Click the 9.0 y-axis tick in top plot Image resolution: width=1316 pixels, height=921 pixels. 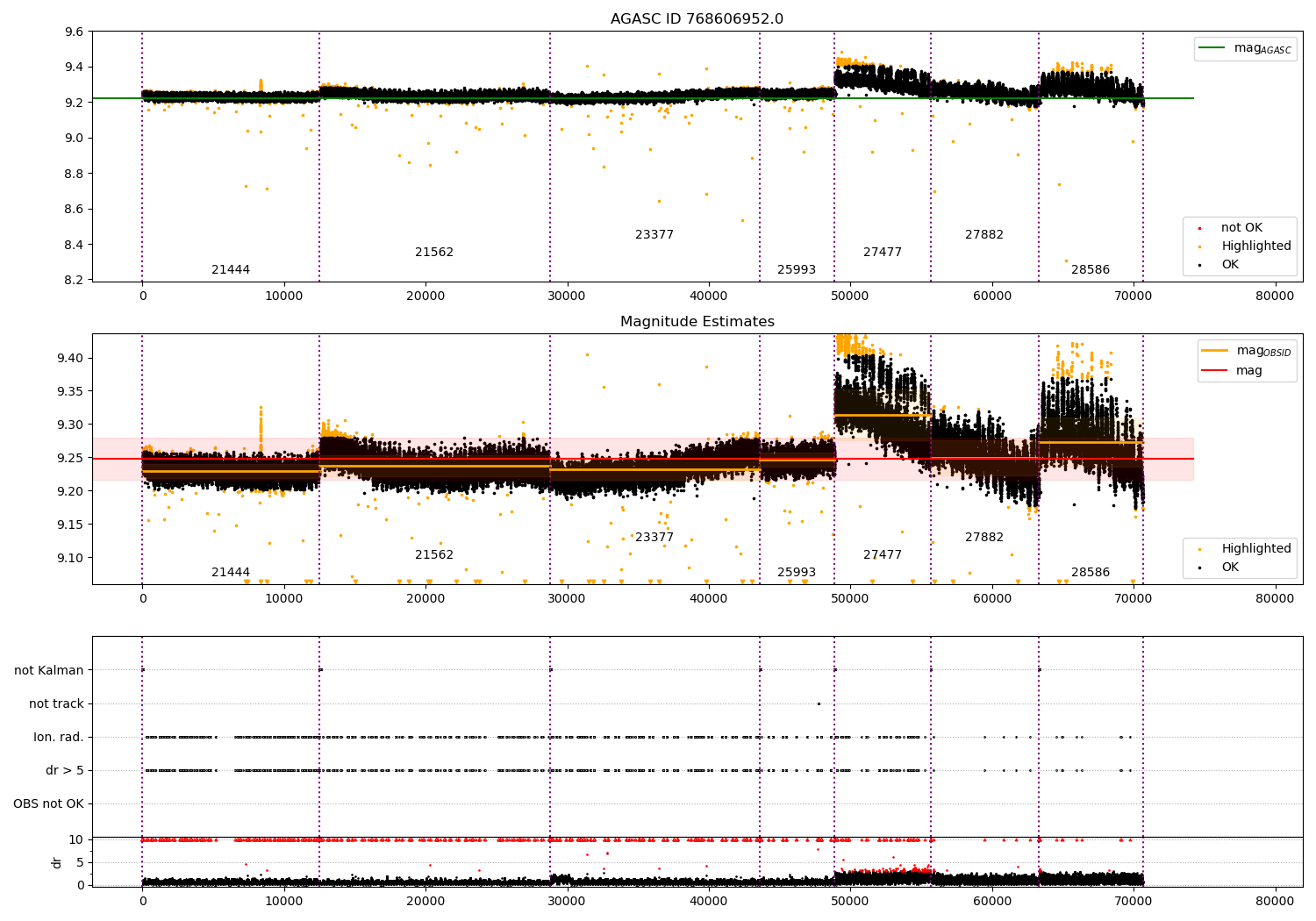coord(75,138)
